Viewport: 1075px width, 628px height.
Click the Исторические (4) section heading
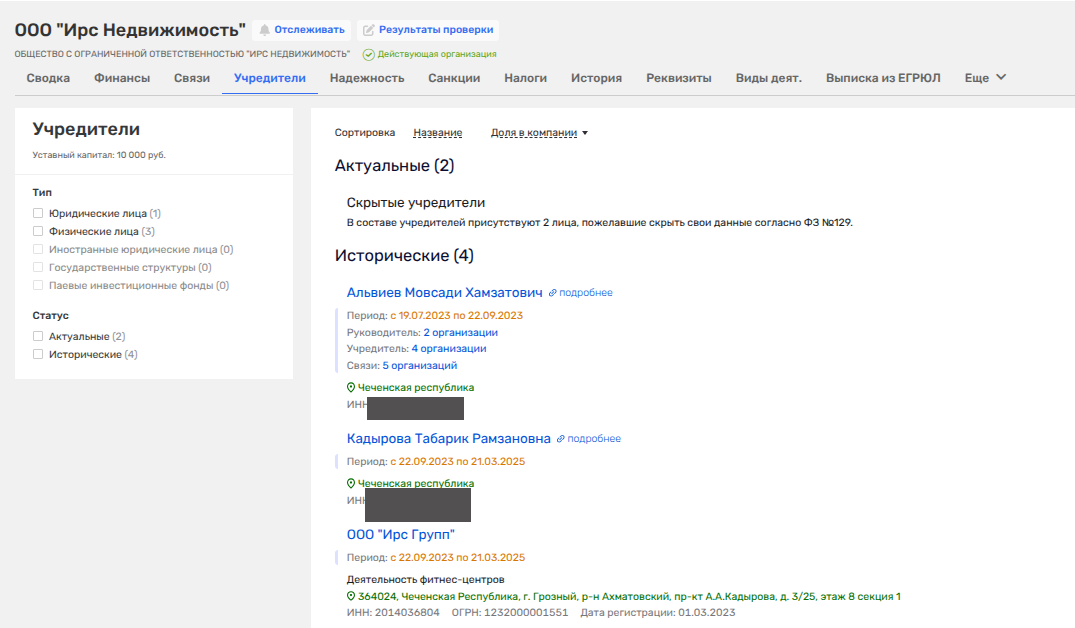(x=404, y=256)
